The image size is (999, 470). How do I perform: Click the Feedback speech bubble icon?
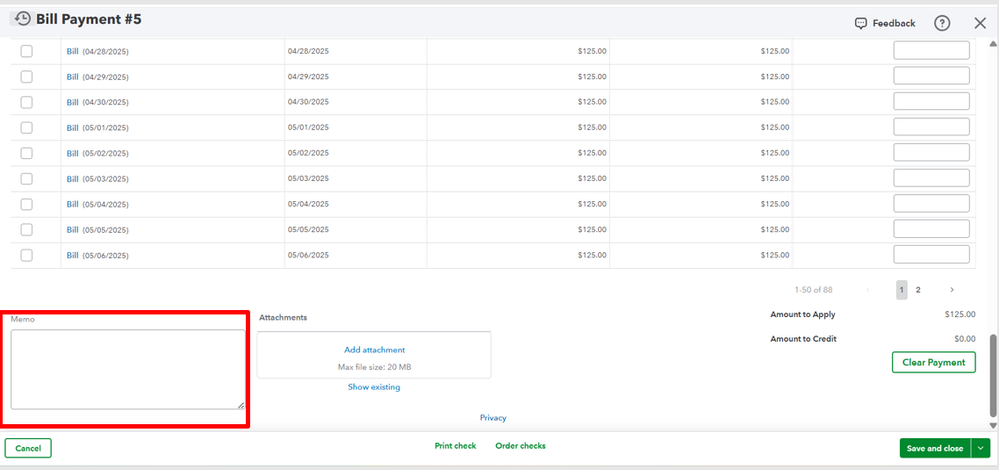click(861, 24)
